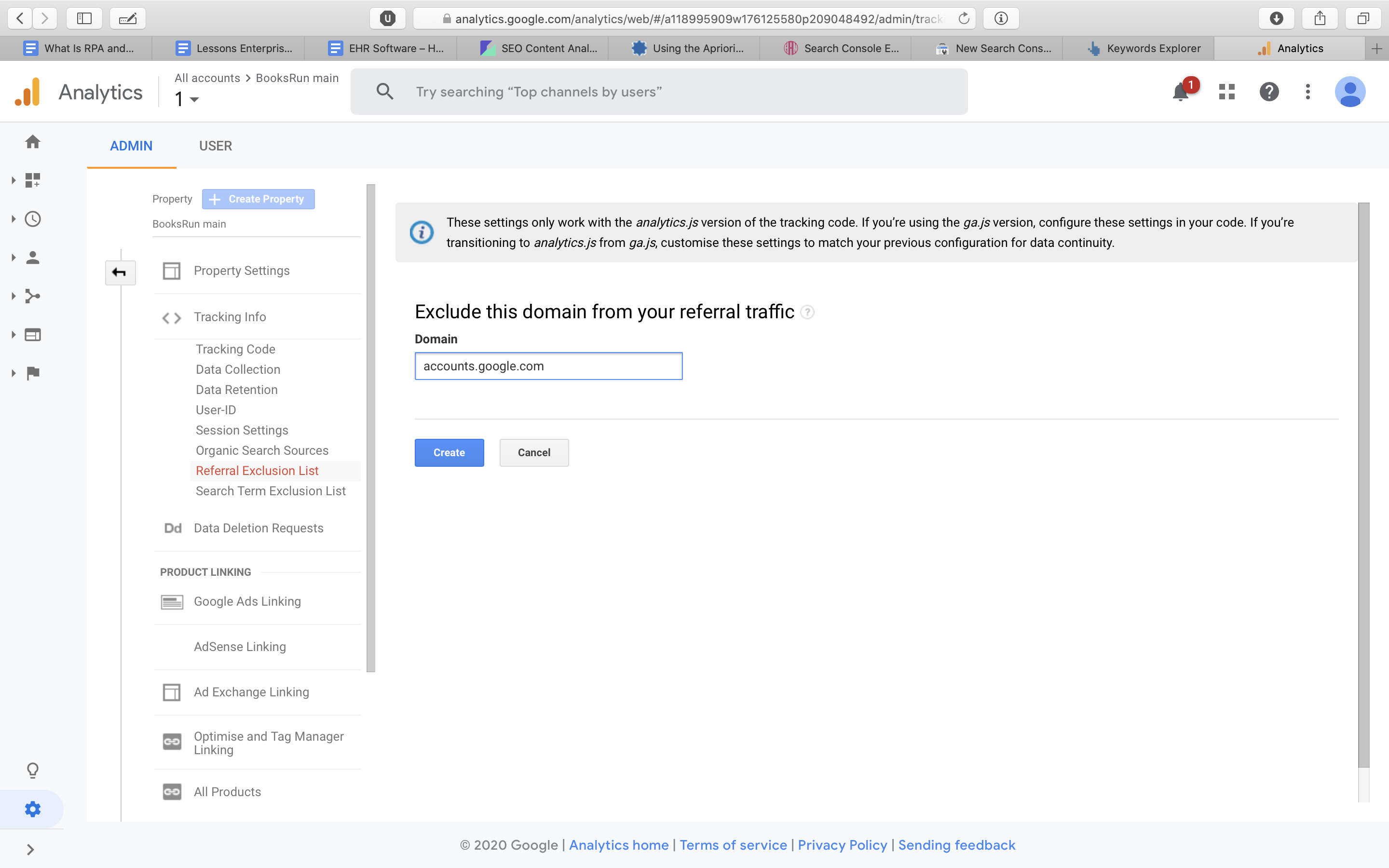
Task: Select Referral Exclusion List
Action: coord(257,470)
